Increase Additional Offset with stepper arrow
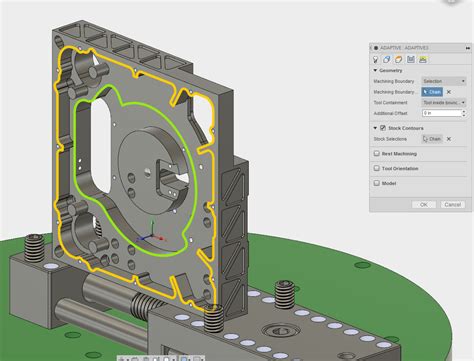Screen dimensions: 474x361 point(464,111)
